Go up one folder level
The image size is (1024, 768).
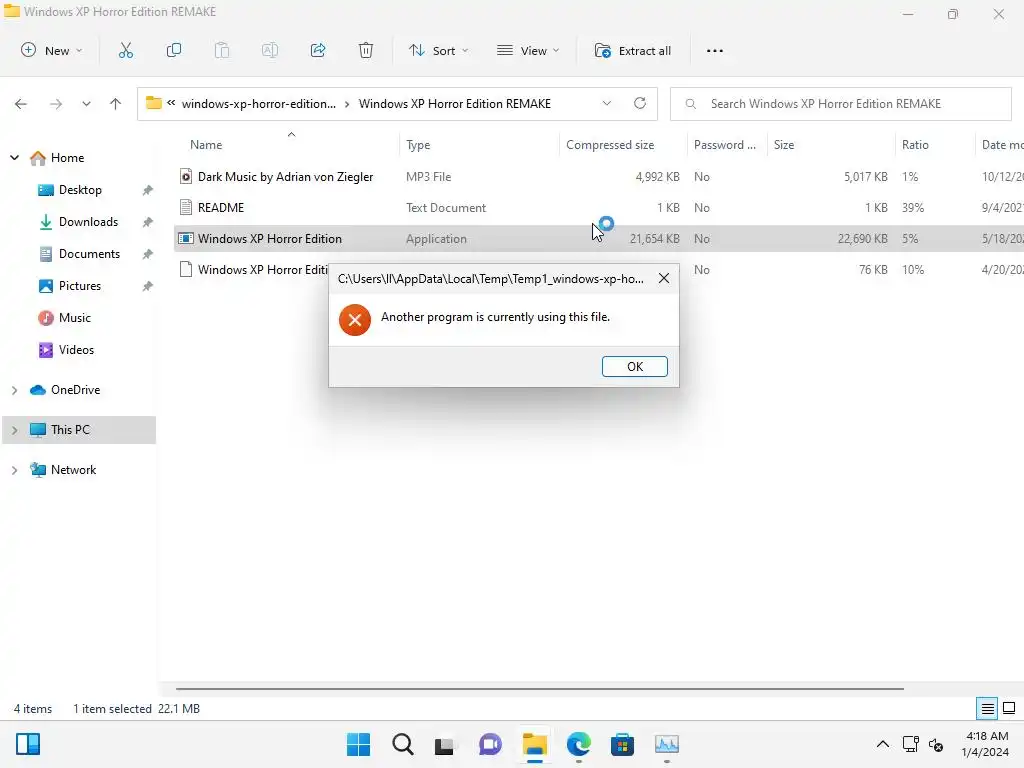pyautogui.click(x=116, y=104)
